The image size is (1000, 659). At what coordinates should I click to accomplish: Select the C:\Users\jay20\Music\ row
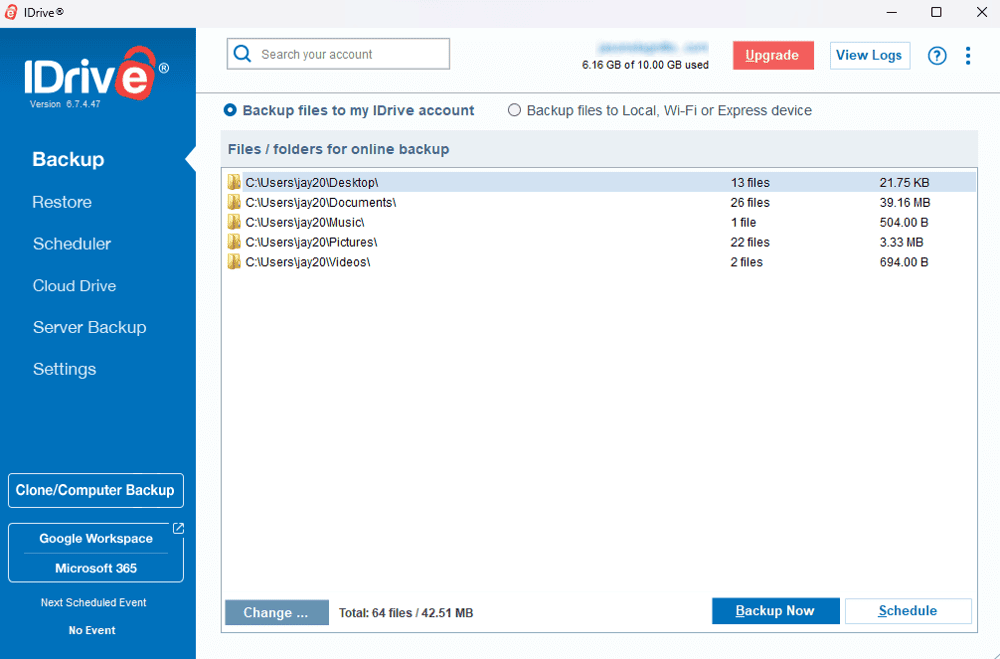[x=601, y=222]
